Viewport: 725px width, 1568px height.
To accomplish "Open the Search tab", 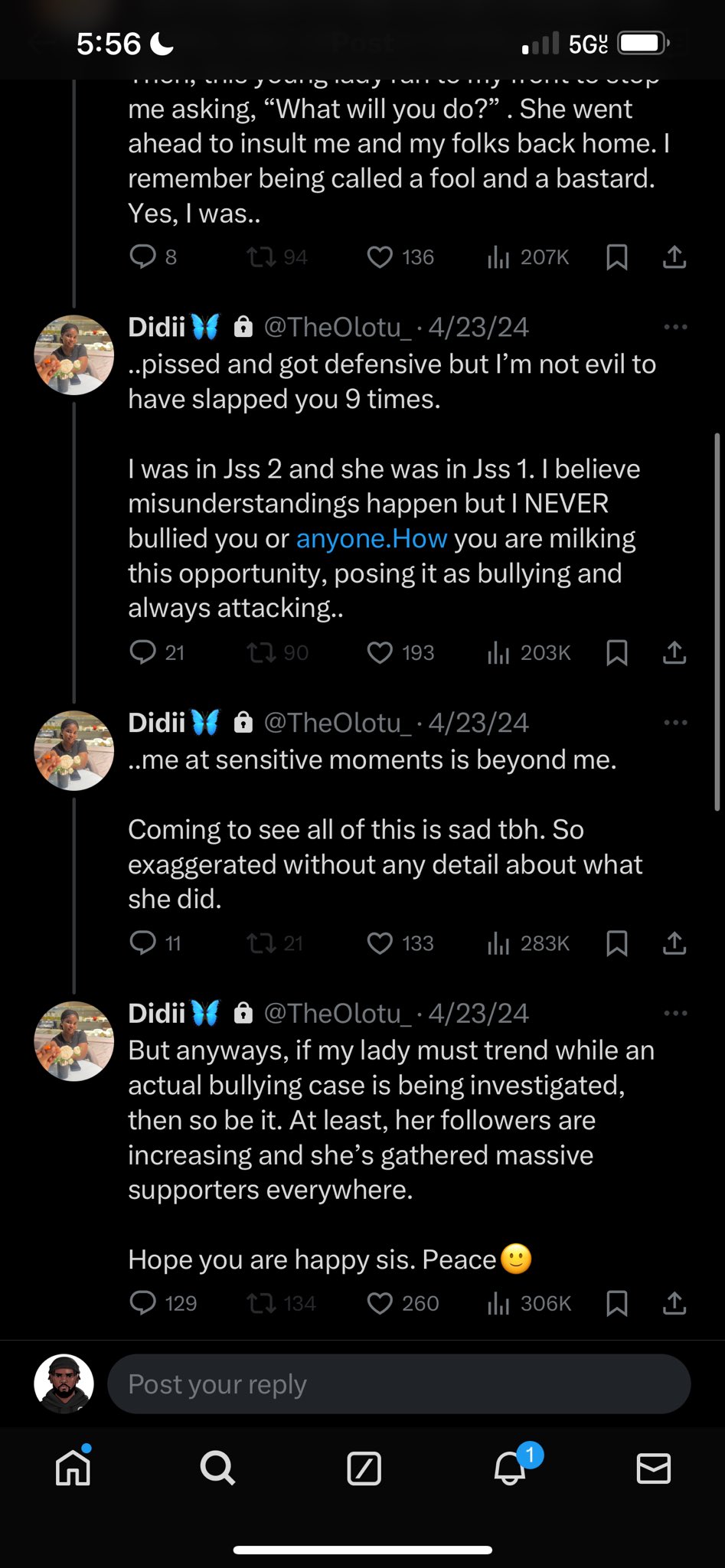I will point(217,1468).
